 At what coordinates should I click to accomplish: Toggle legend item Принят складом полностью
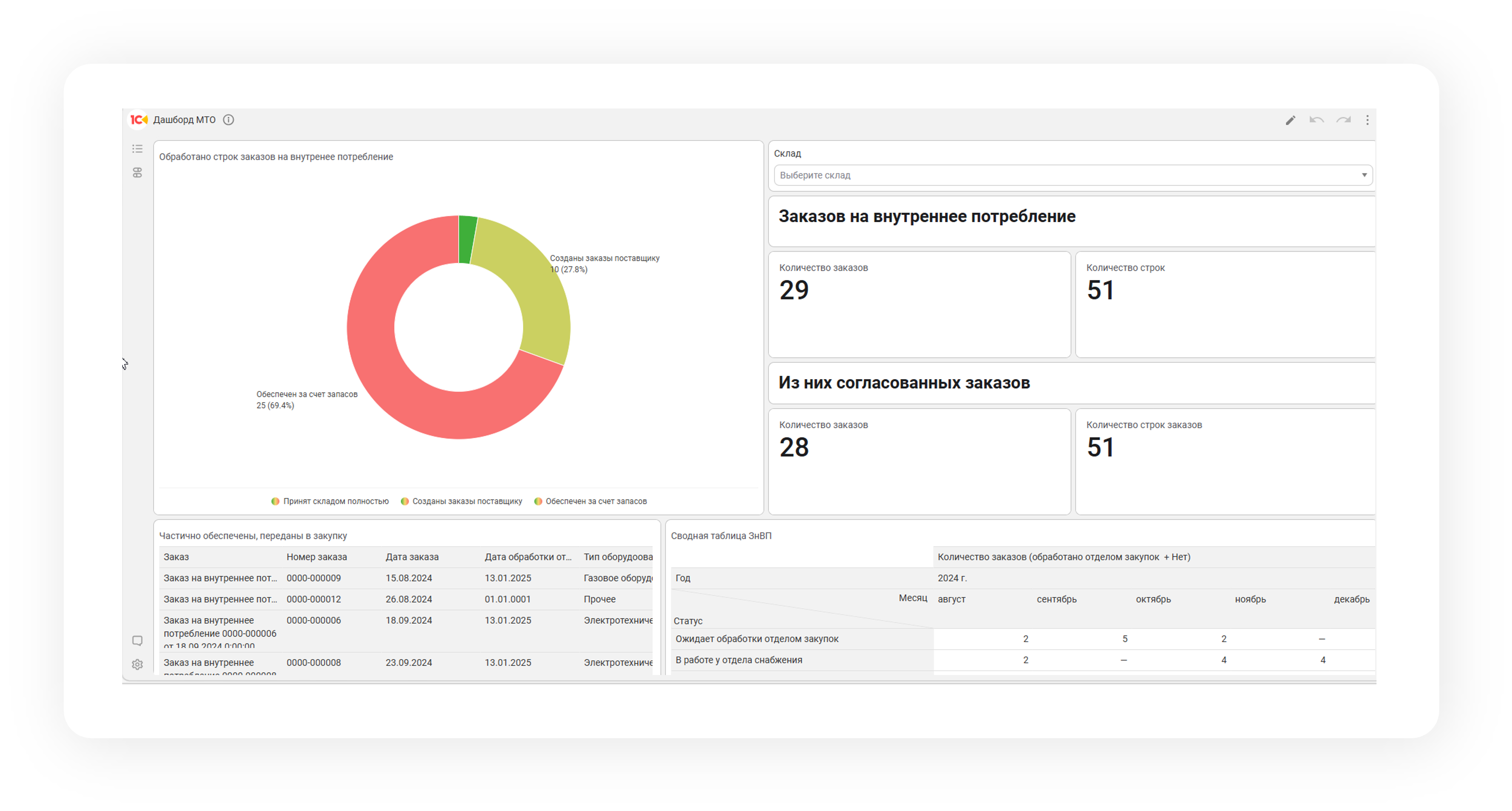click(330, 501)
